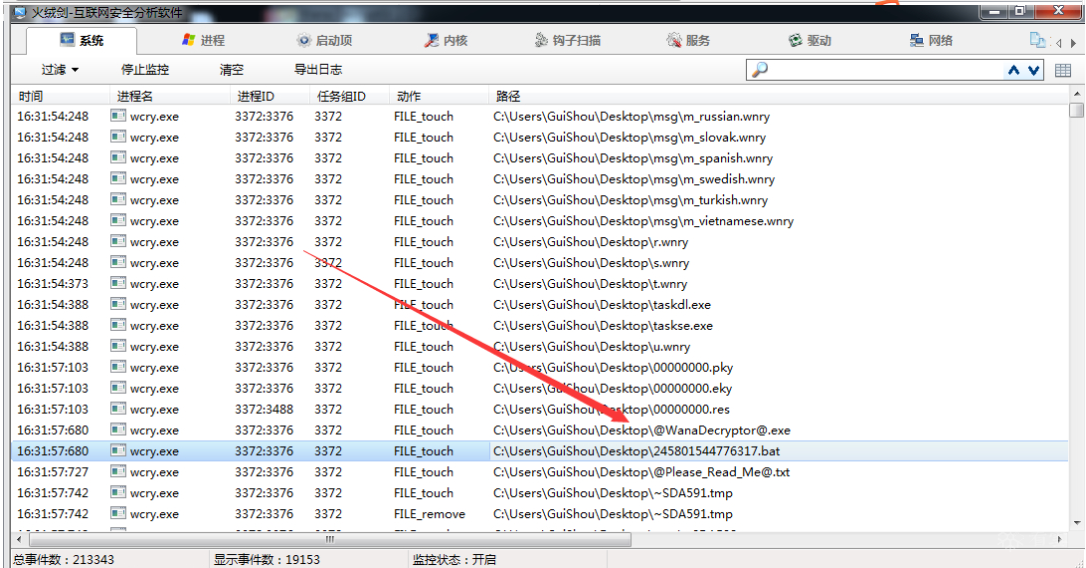
Task: Click the vertical scrollbar down arrow
Action: coord(1076,523)
